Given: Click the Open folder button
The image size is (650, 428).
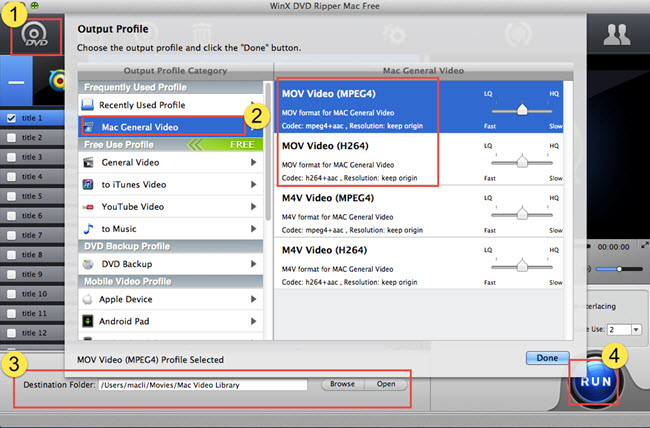Looking at the screenshot, I should (x=386, y=384).
